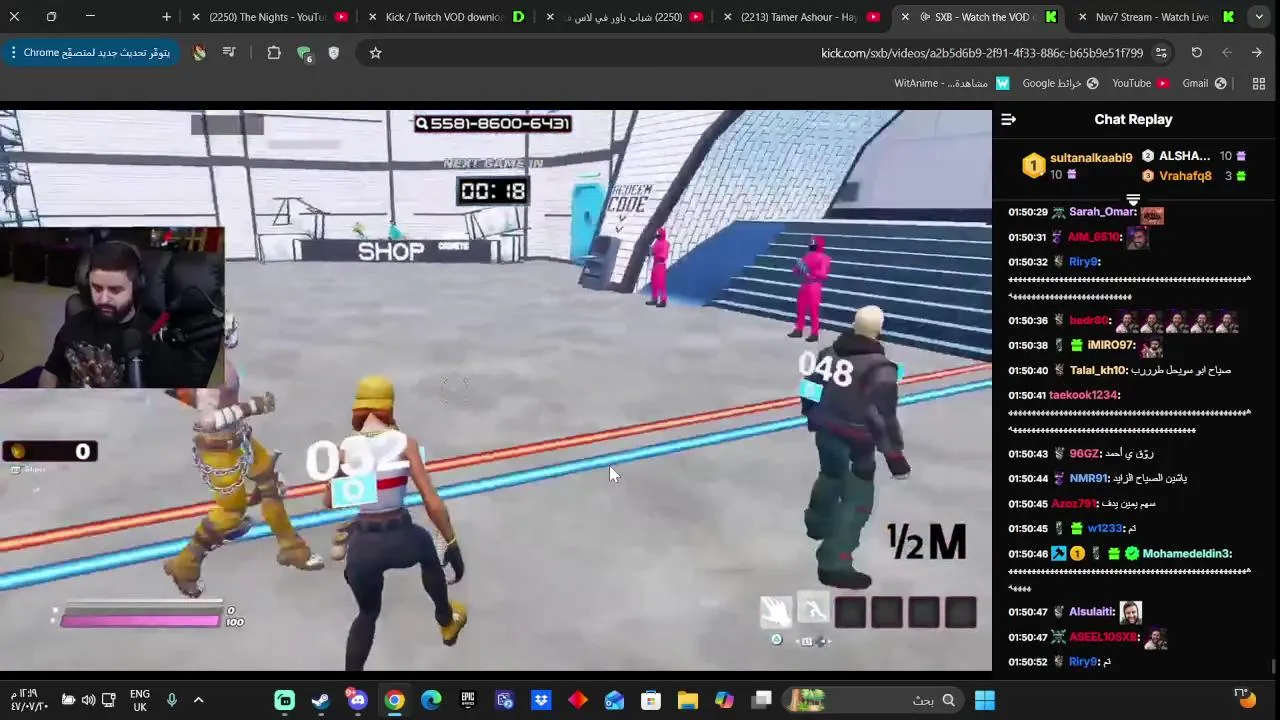Open the volume tray icon
The image size is (1280, 720).
(x=88, y=700)
